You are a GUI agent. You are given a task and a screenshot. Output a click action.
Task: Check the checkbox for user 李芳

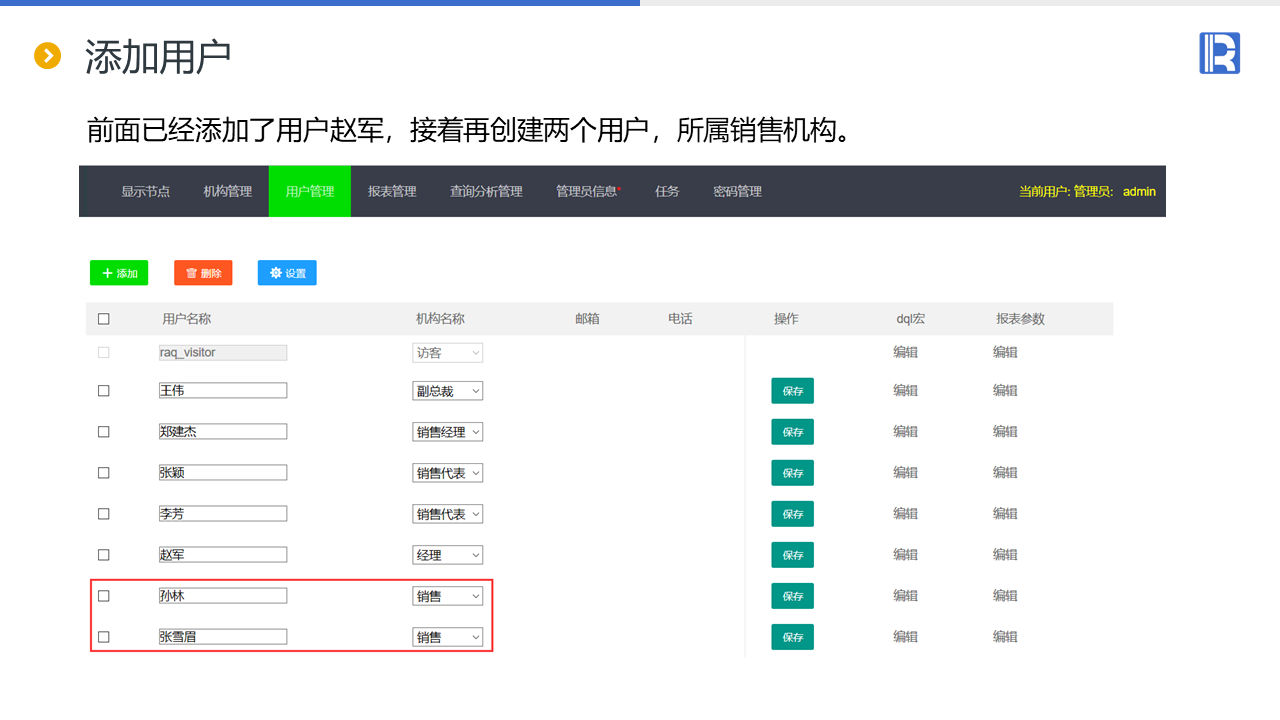104,514
